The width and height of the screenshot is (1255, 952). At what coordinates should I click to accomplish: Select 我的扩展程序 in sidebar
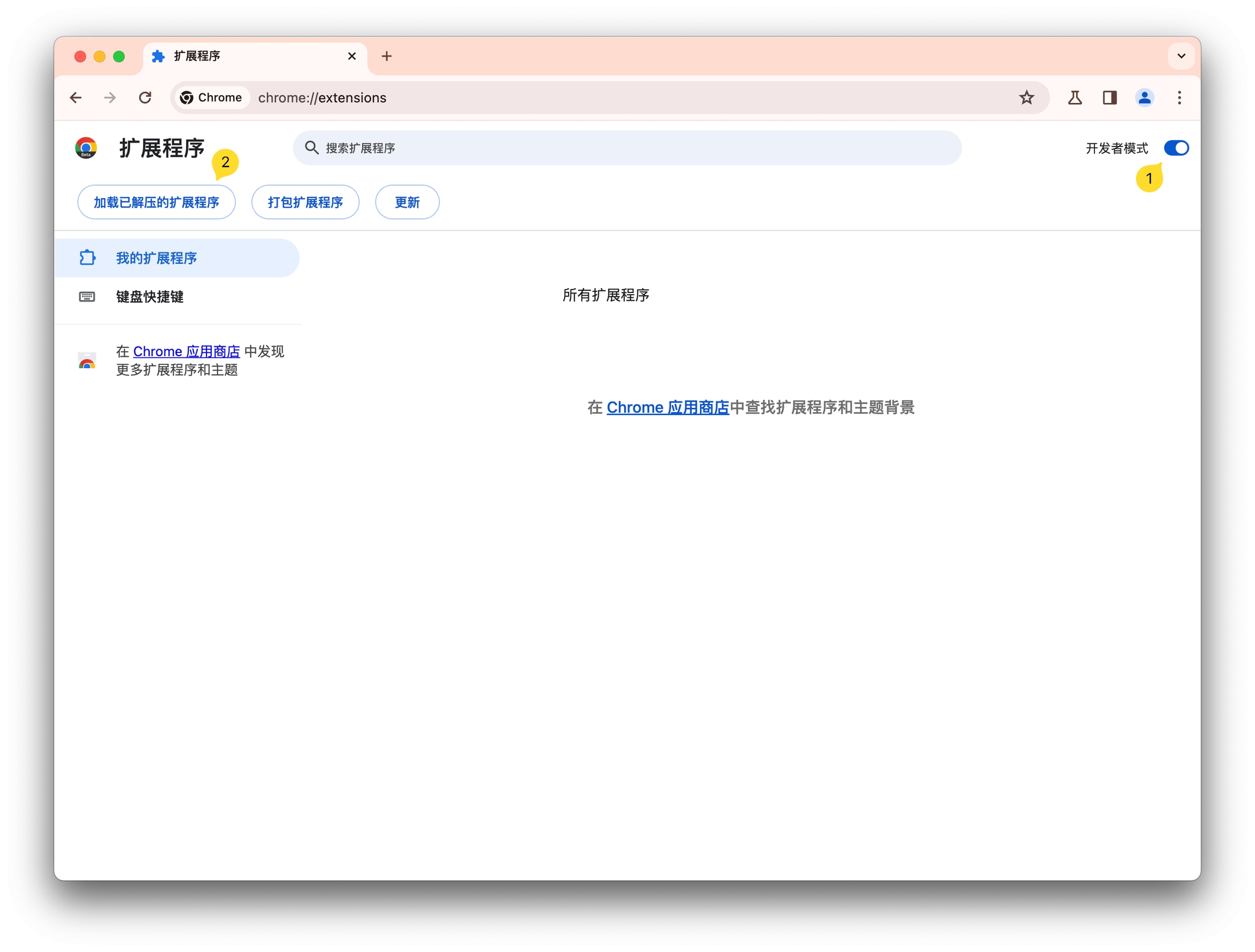(x=156, y=258)
